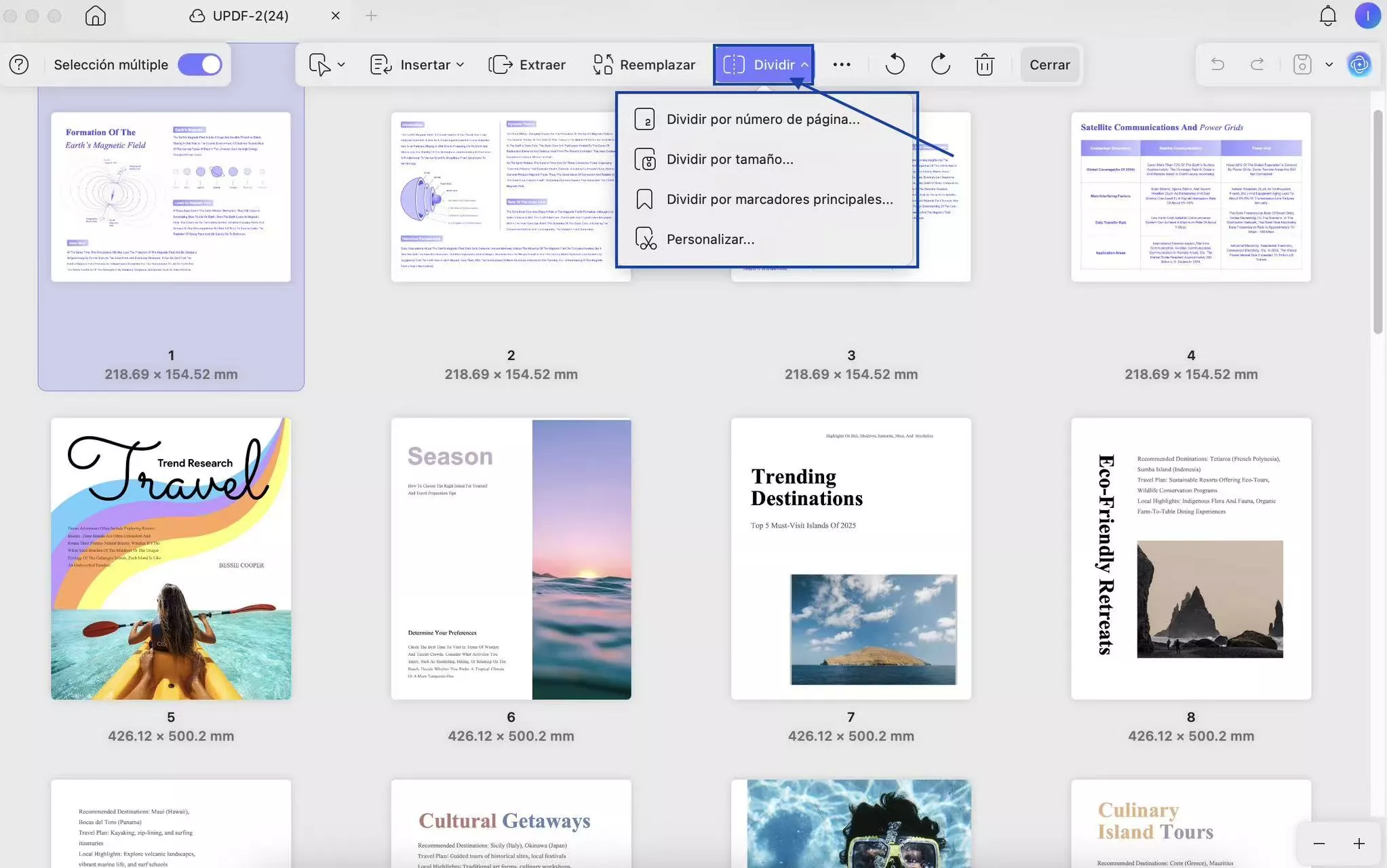Choose Dividir por número de página

click(762, 119)
